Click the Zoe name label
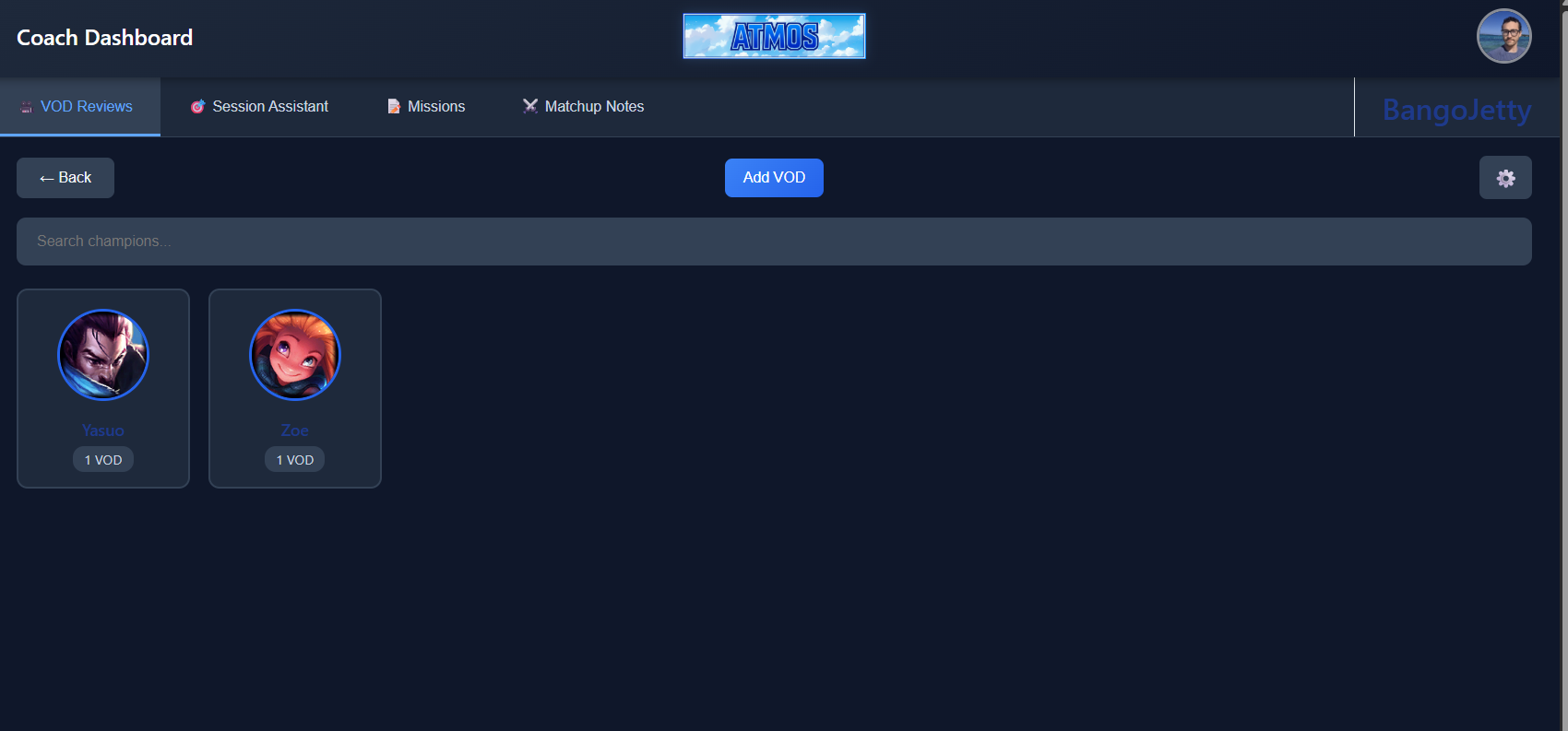1568x731 pixels. [295, 430]
